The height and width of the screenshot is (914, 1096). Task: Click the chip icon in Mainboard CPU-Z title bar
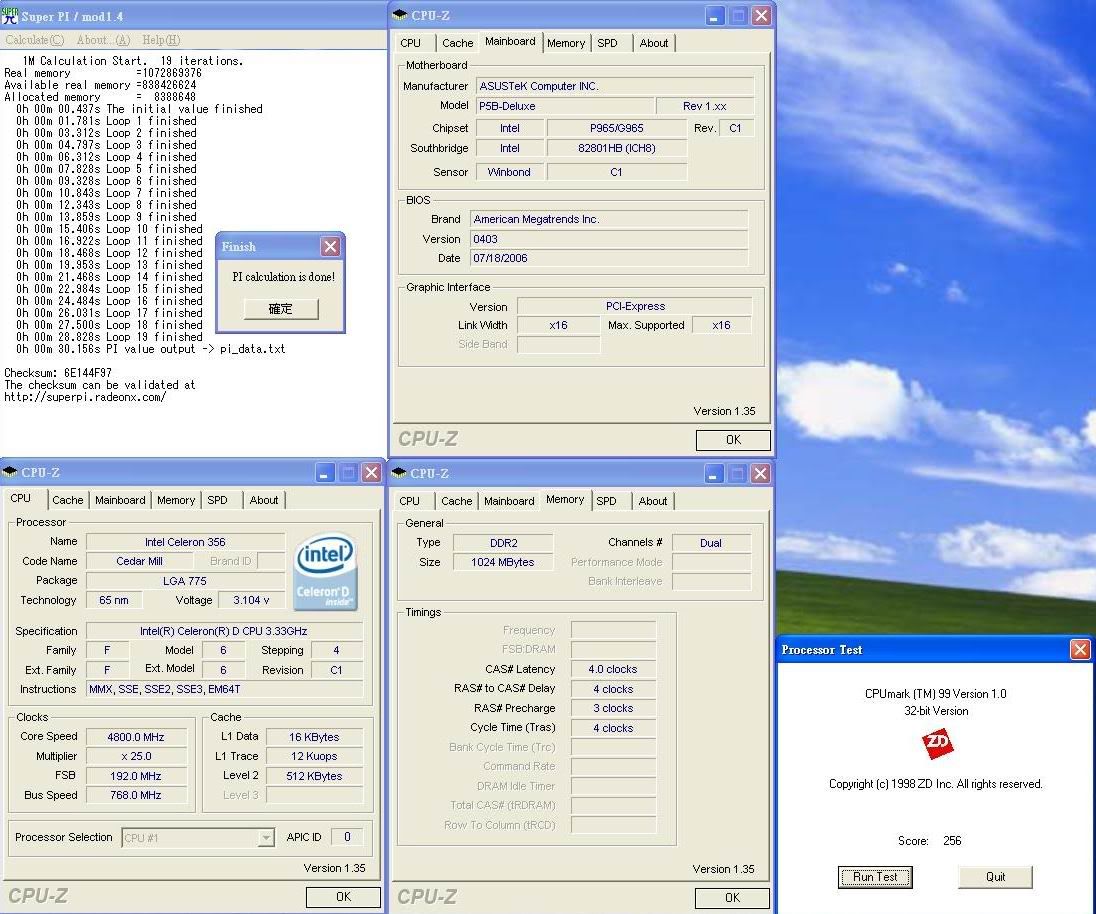point(400,15)
